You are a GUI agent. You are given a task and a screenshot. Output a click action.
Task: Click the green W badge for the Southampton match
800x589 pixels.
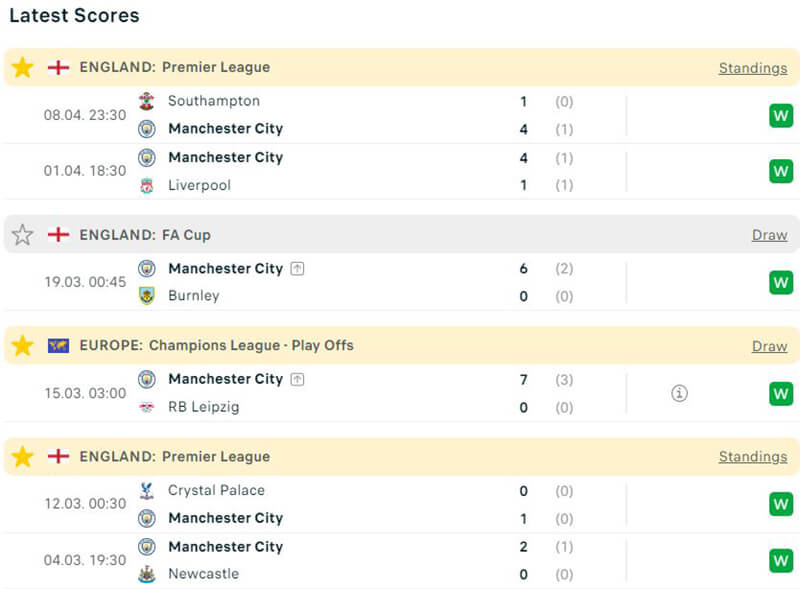click(781, 115)
